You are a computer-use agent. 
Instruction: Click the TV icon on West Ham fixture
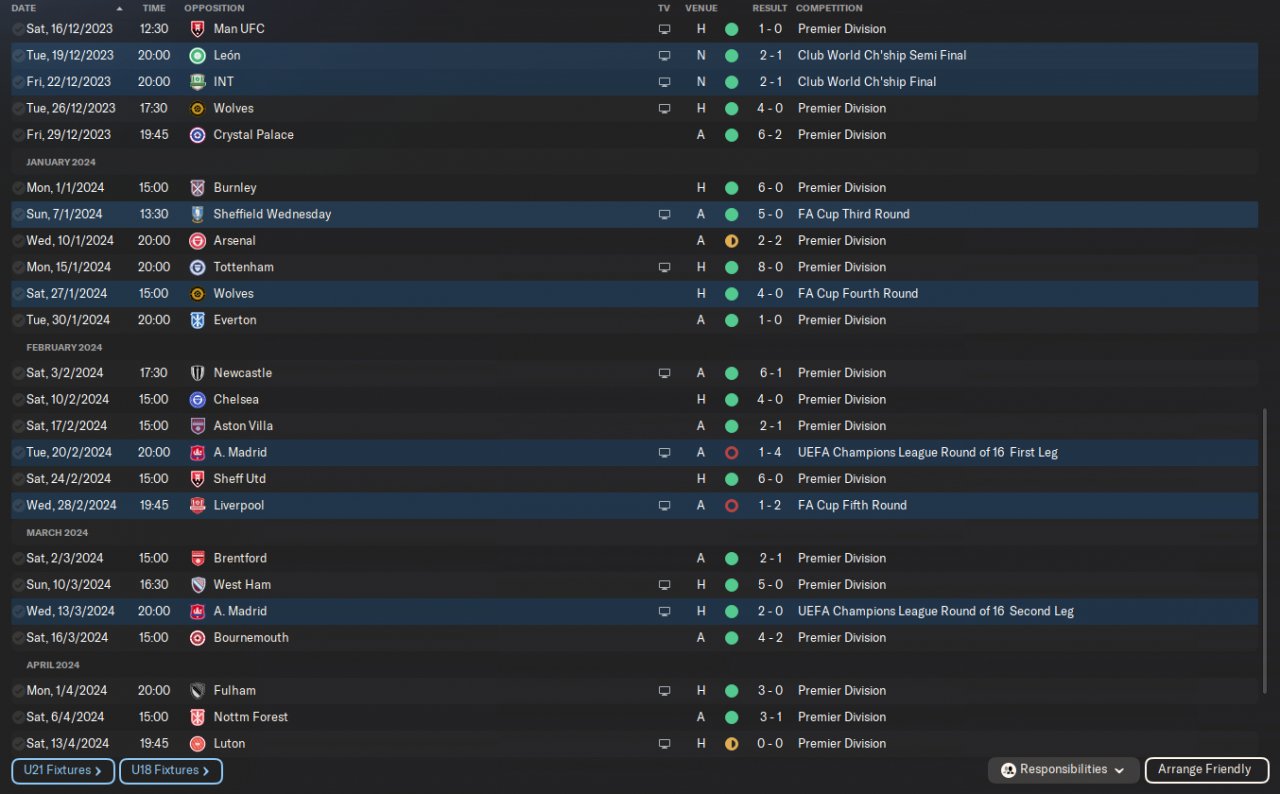(664, 585)
